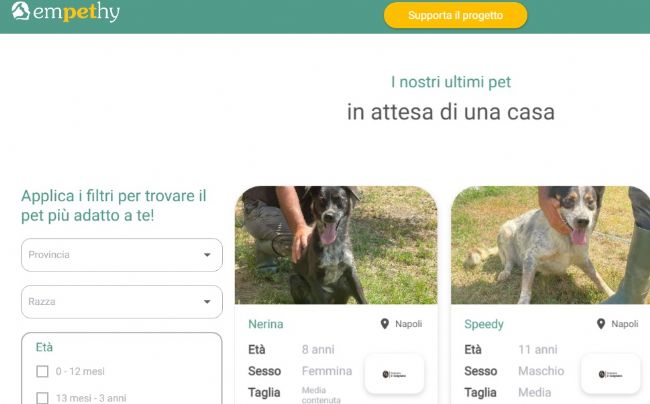This screenshot has height=404, width=650.
Task: Check the 13 mesi - 3 anni filter
Action: (42, 398)
